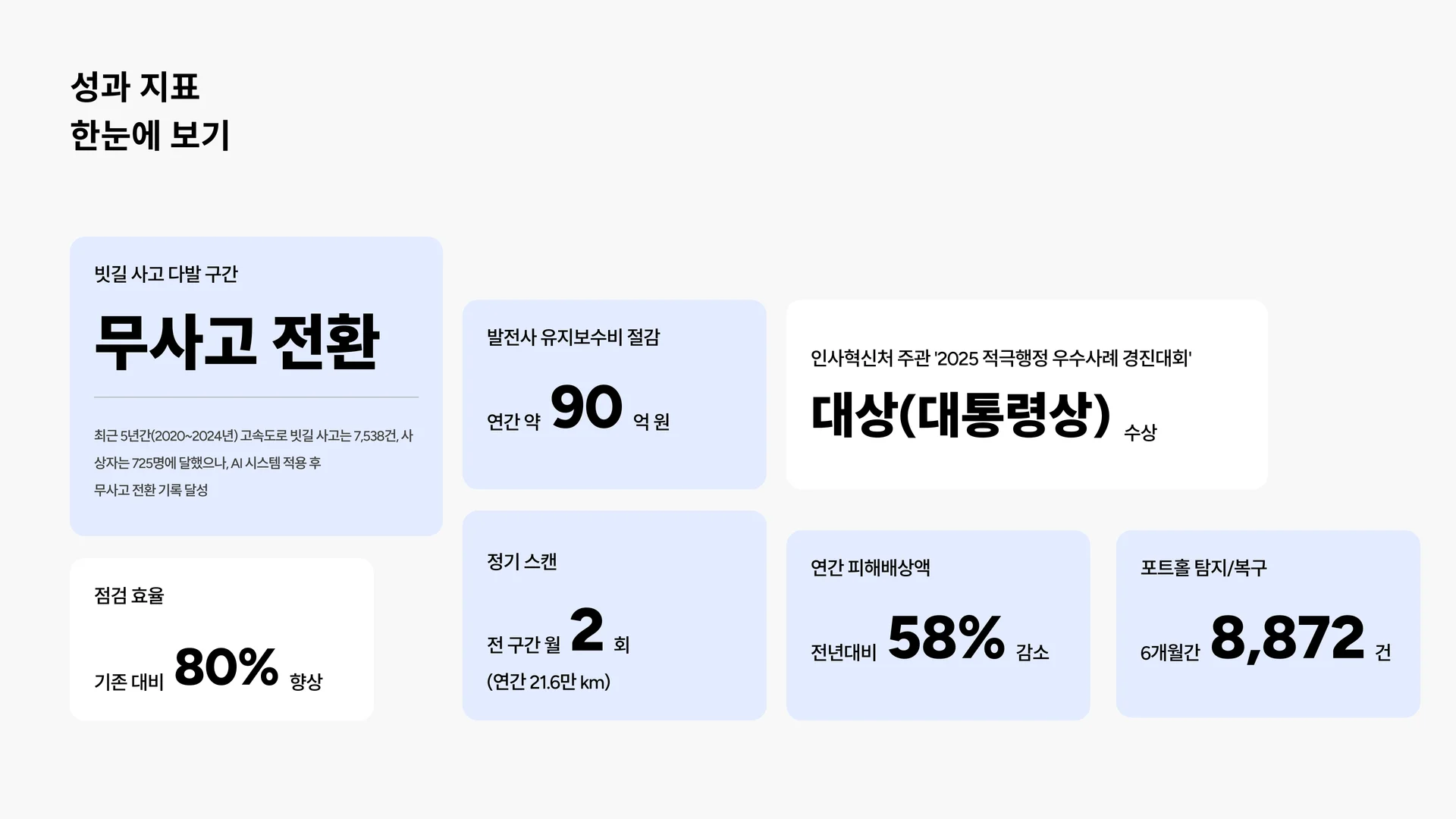Image resolution: width=1456 pixels, height=819 pixels.
Task: Click the '80%' figure
Action: [226, 667]
